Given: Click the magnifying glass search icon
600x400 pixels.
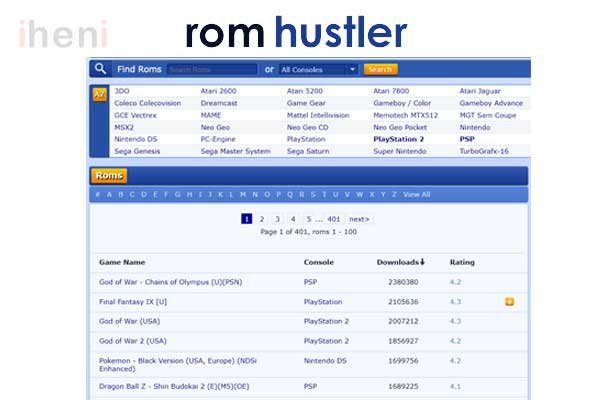Looking at the screenshot, I should [100, 69].
